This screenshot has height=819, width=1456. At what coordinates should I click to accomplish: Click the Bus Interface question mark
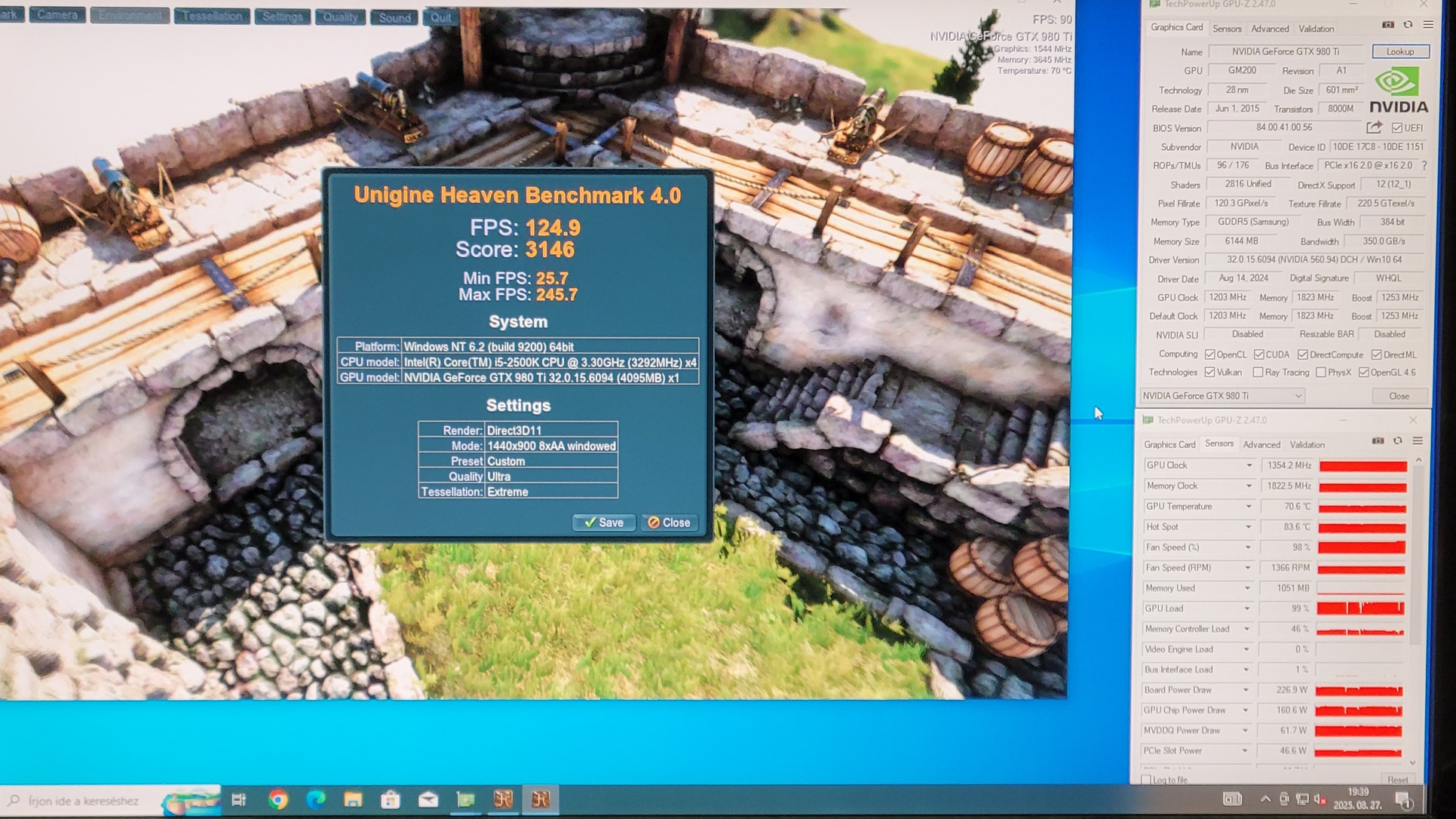(1424, 165)
